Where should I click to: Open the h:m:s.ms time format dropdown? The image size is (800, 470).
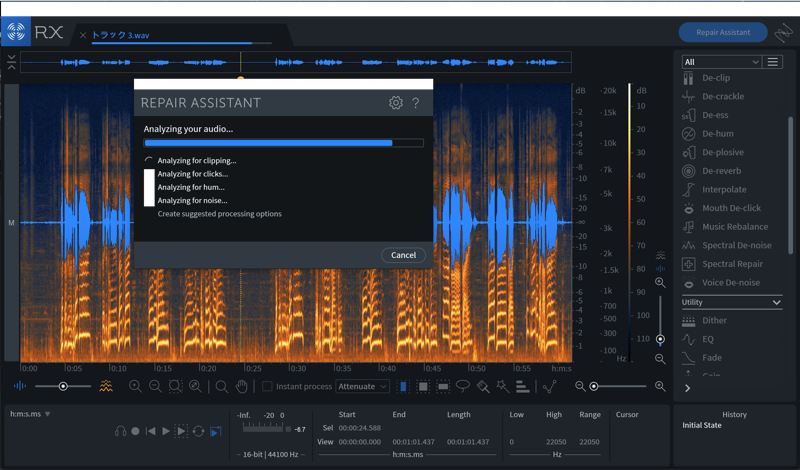tap(30, 414)
